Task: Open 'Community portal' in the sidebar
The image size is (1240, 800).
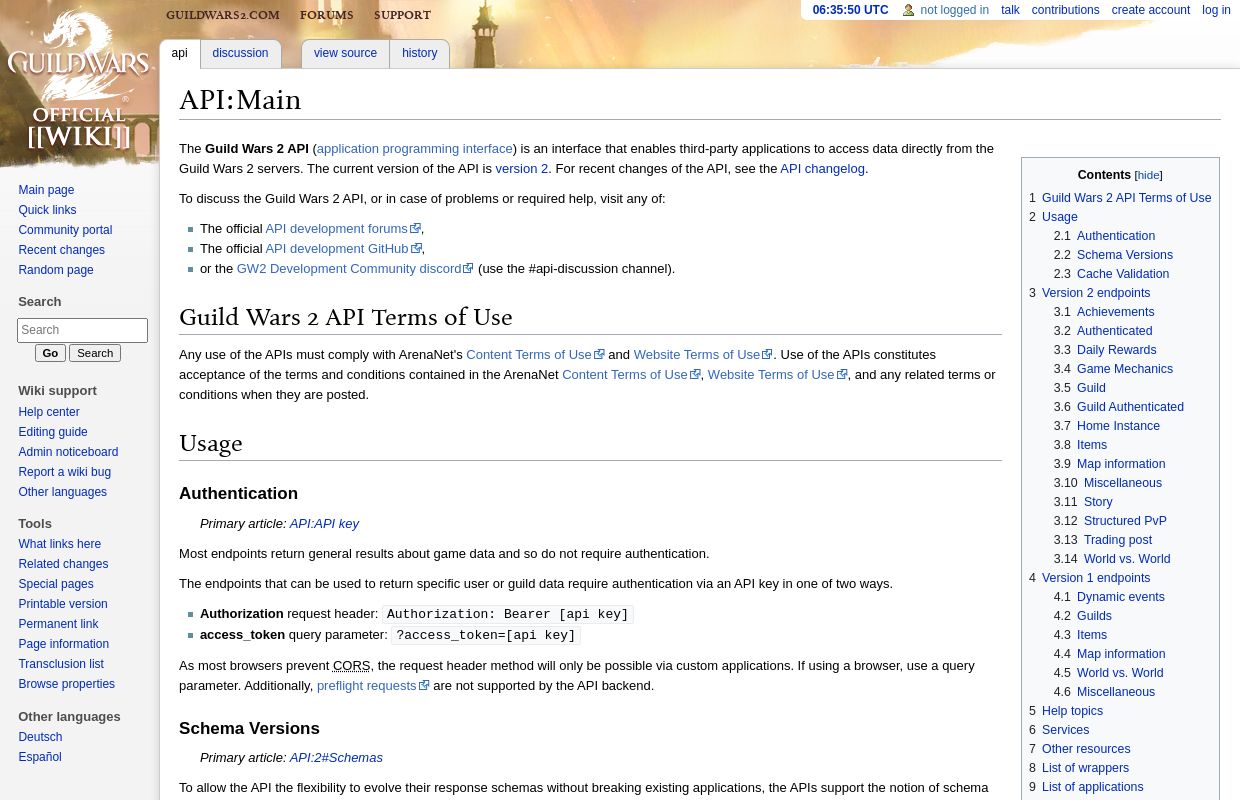Action: click(x=65, y=230)
